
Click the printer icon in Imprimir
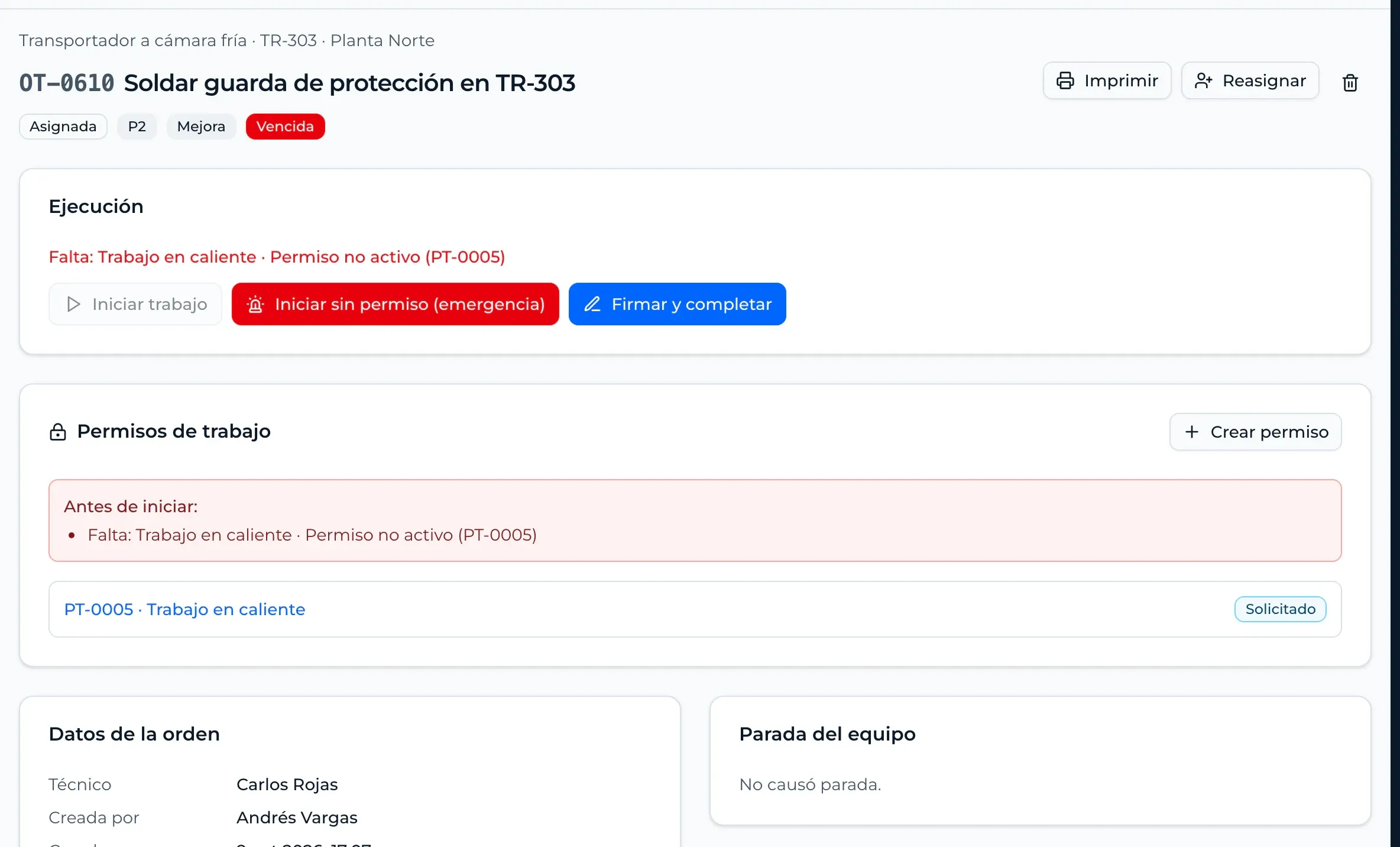(x=1065, y=80)
